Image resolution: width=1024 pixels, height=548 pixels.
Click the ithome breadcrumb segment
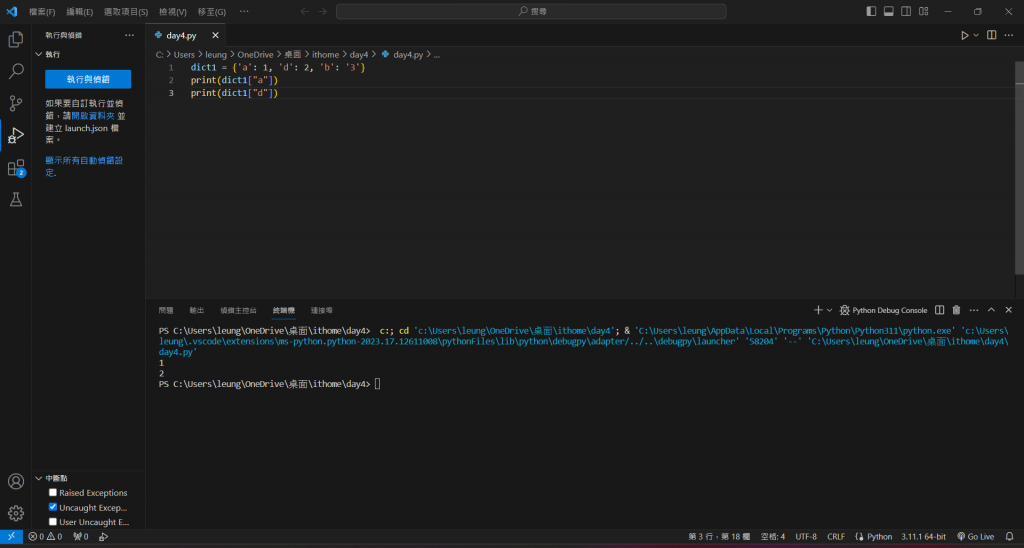pos(325,55)
